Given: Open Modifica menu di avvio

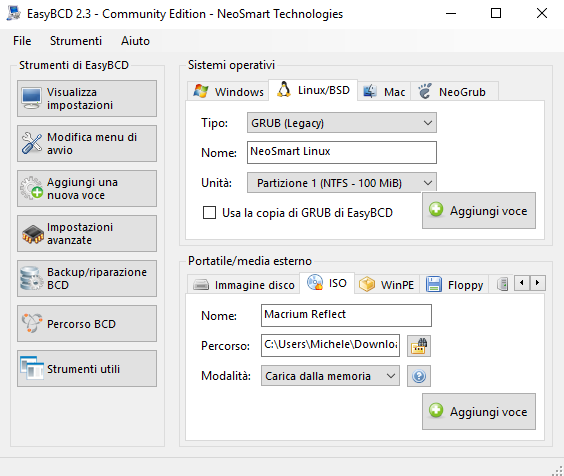Looking at the screenshot, I should click(87, 144).
